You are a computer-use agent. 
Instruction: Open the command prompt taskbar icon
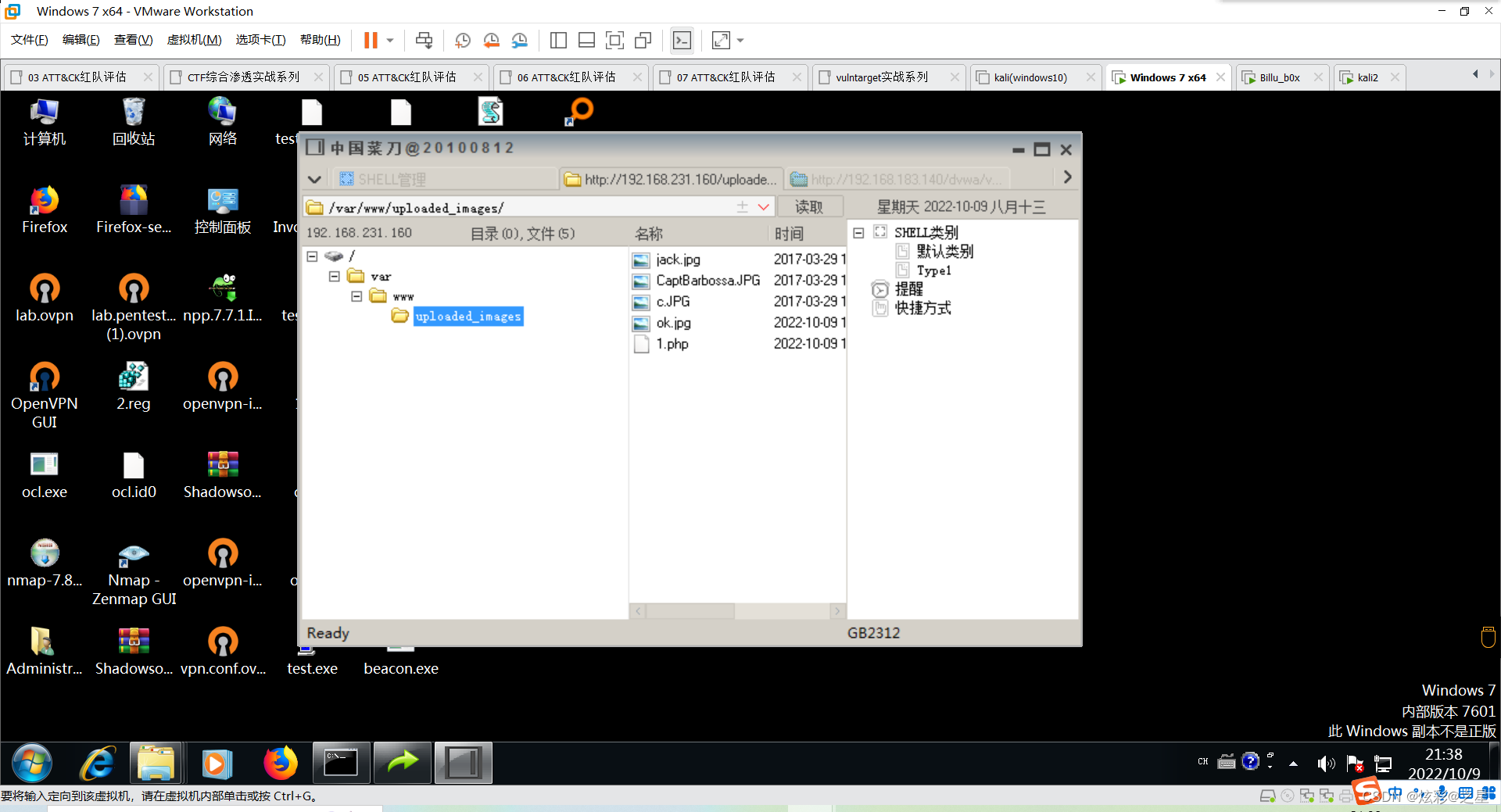tap(341, 764)
